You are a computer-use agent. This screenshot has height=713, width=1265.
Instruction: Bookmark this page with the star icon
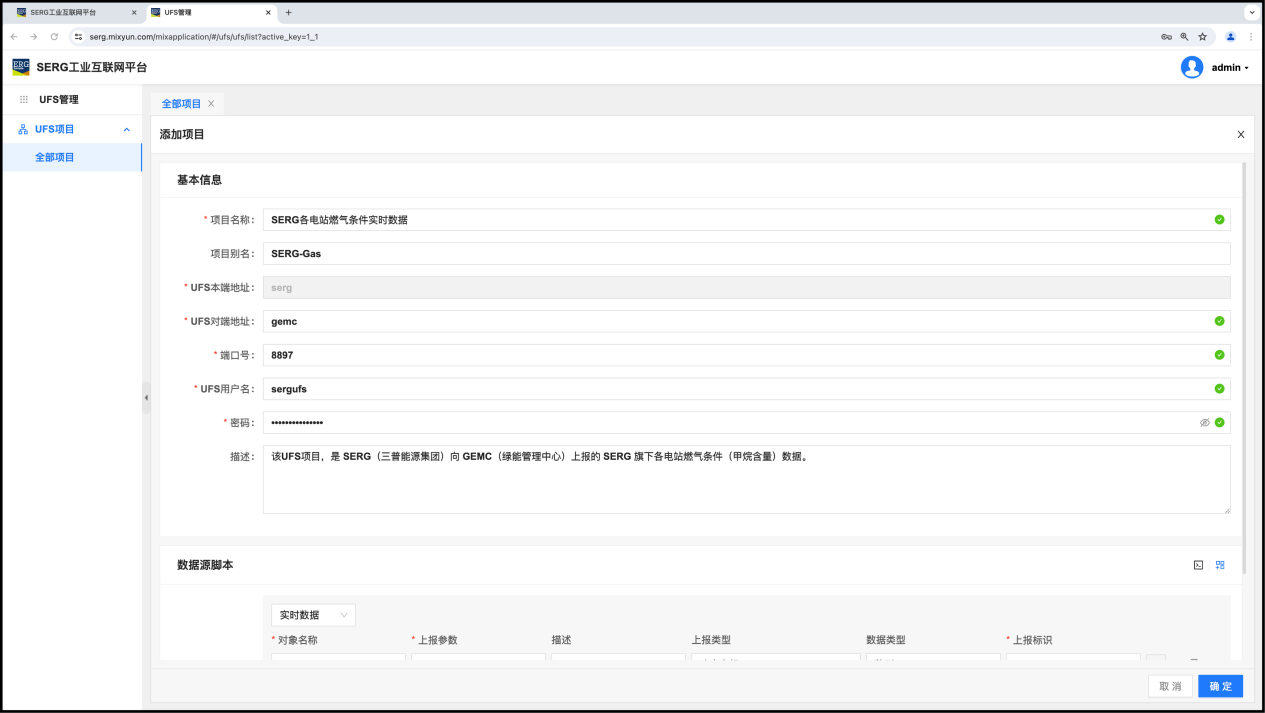(x=1202, y=37)
